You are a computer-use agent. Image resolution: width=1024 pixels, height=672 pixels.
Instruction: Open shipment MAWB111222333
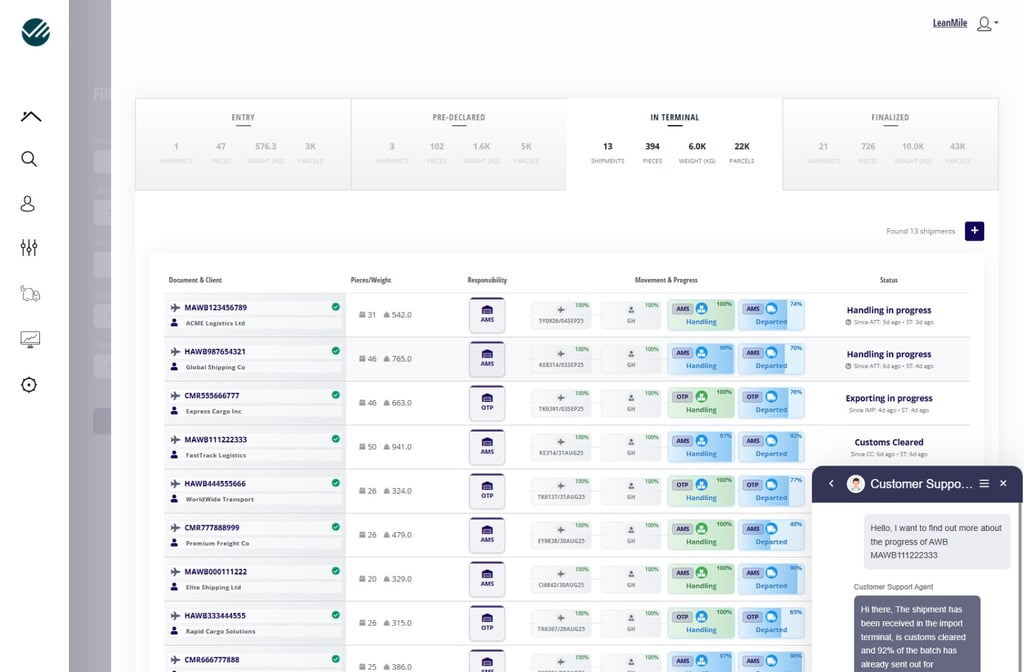point(216,440)
